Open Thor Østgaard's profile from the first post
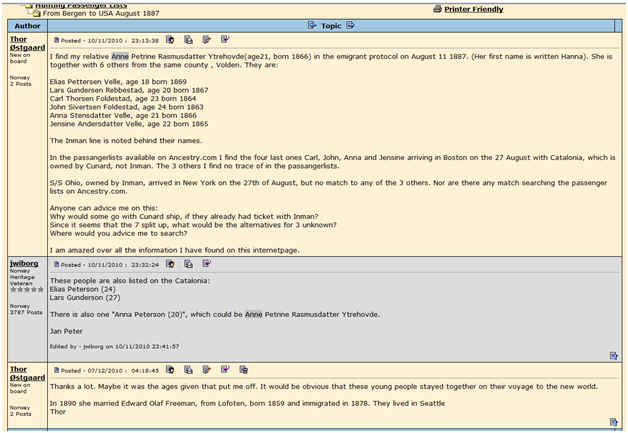This screenshot has height=433, width=628. point(27,44)
